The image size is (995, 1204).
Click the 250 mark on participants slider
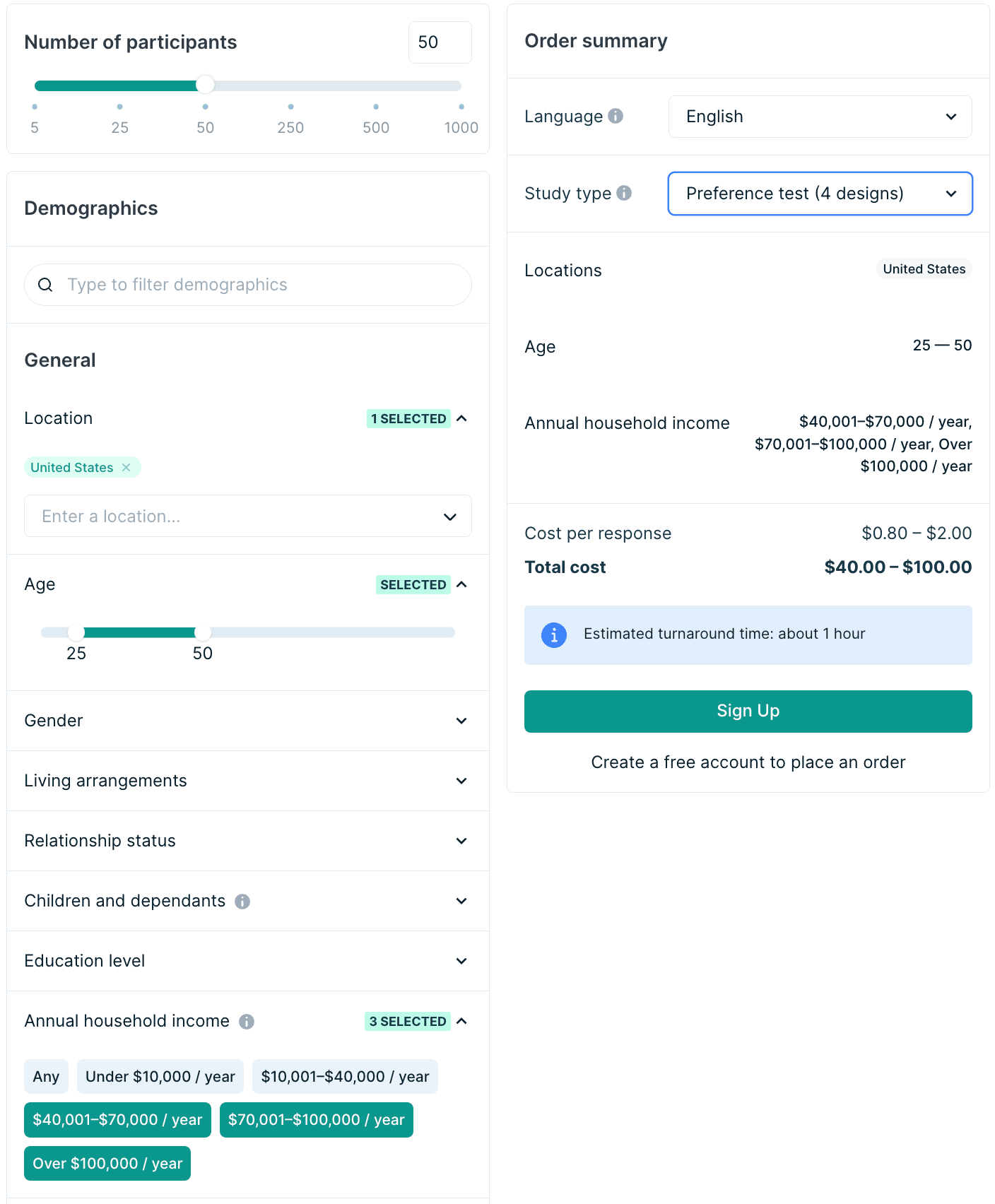pyautogui.click(x=290, y=107)
